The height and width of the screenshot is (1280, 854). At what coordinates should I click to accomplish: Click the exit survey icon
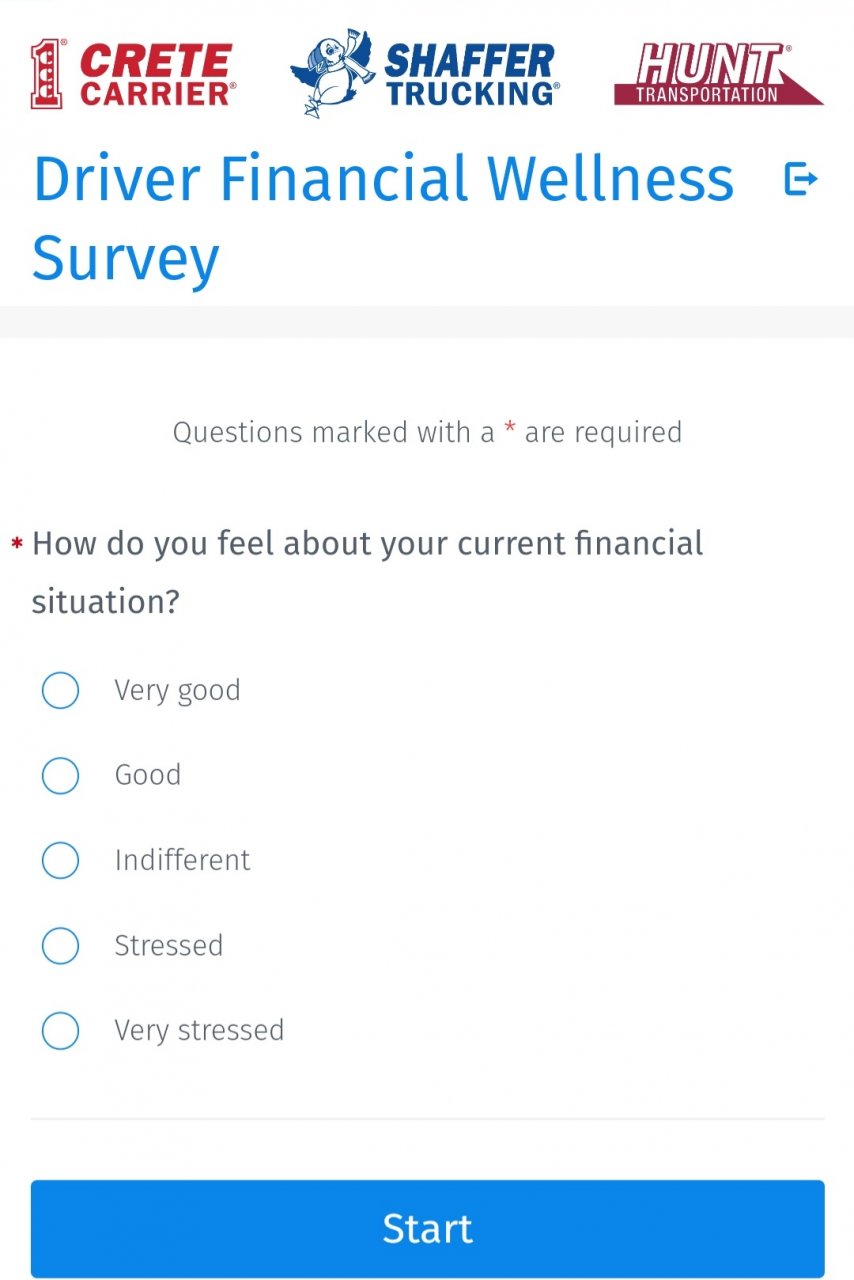coord(801,180)
